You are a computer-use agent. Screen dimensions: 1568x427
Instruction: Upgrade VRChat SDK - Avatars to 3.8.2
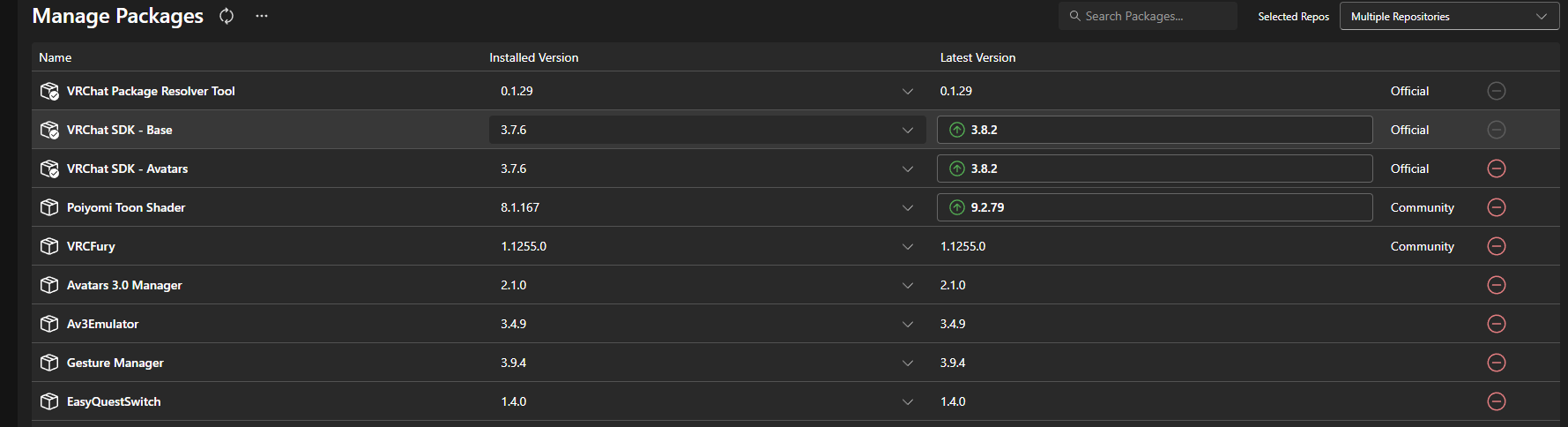[1154, 169]
